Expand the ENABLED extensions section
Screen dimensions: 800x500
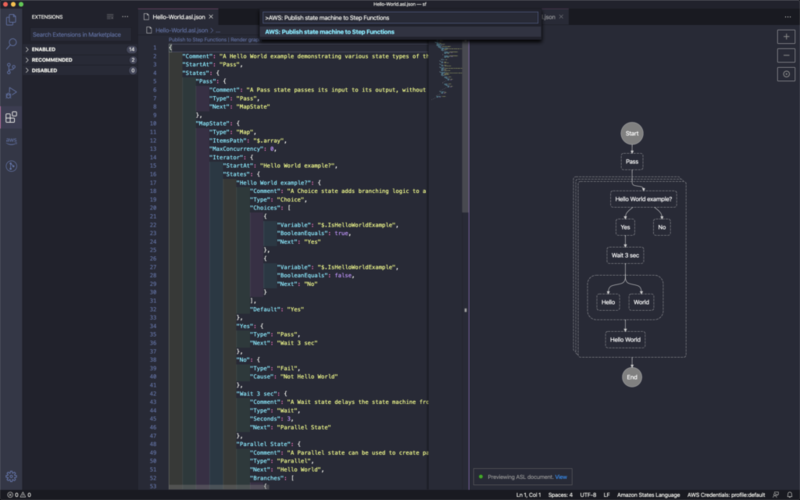81,49
